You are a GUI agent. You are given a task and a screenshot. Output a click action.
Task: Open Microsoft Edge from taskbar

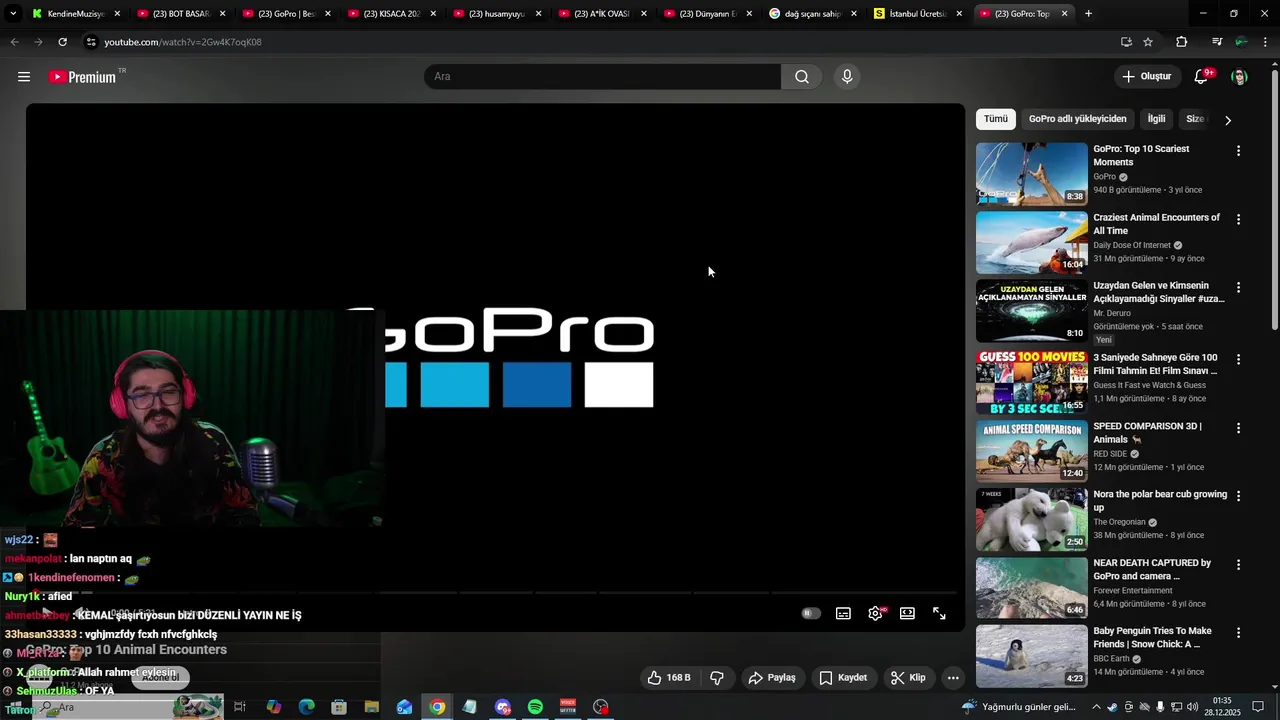click(306, 707)
